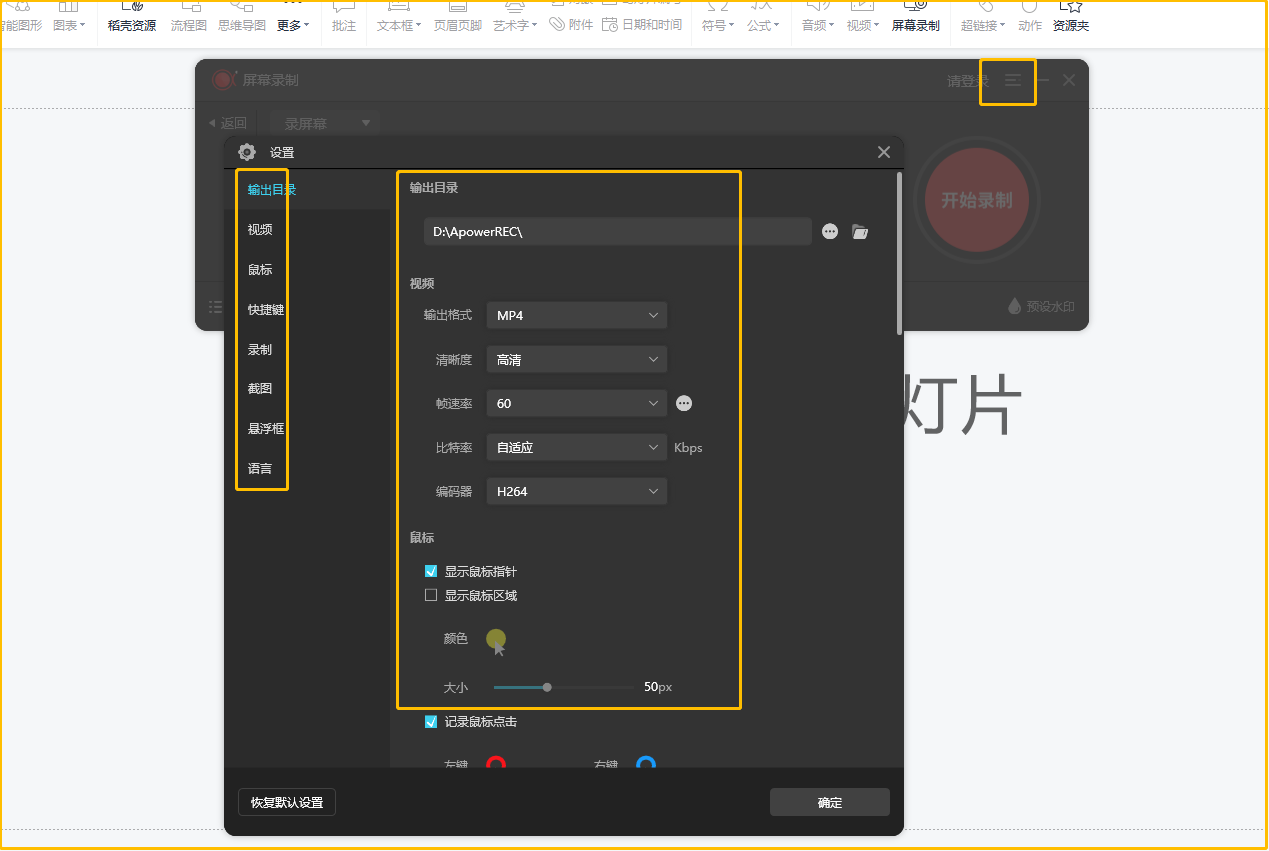Uncheck 显示鼠标指针 checkbox

tap(431, 572)
